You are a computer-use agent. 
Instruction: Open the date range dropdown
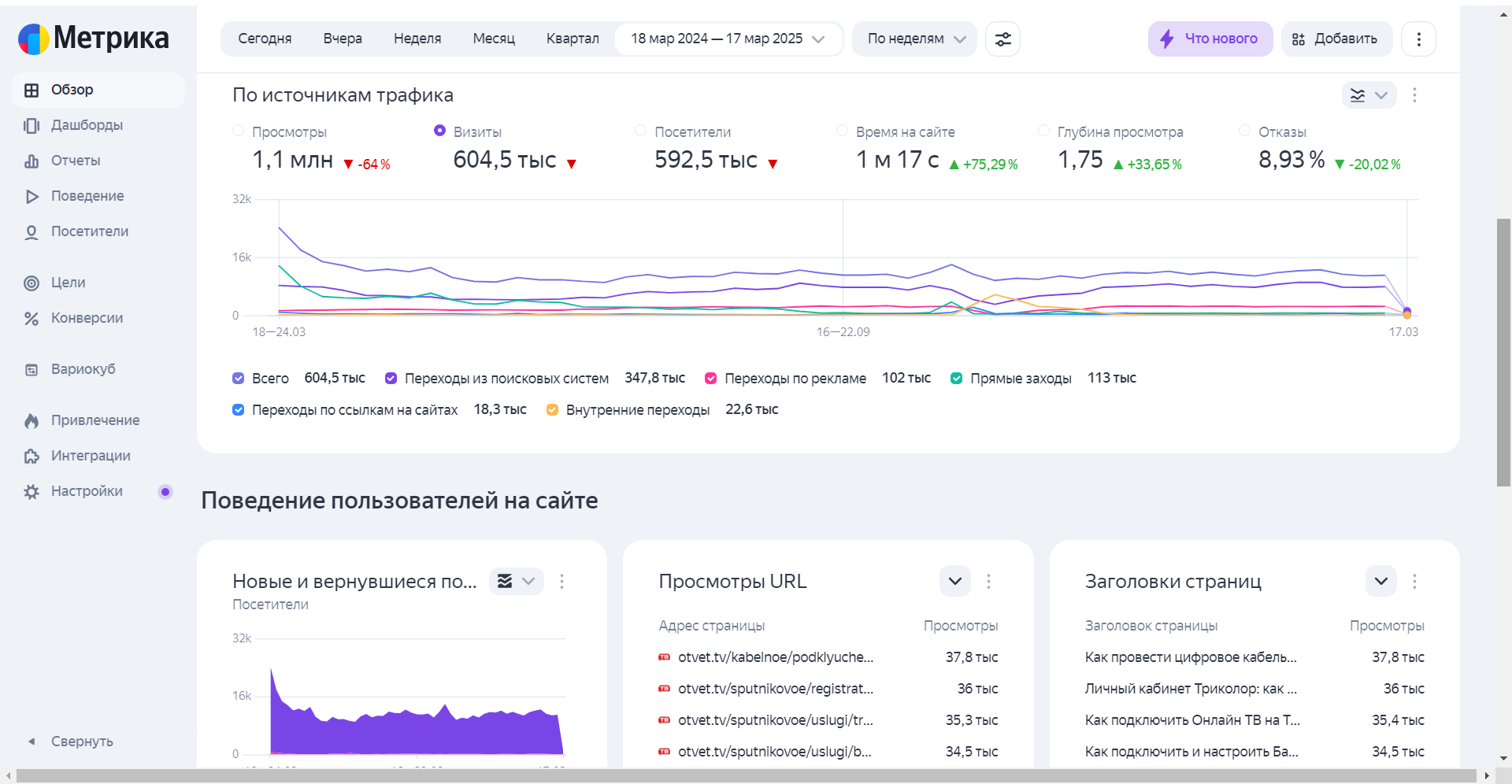tap(727, 39)
